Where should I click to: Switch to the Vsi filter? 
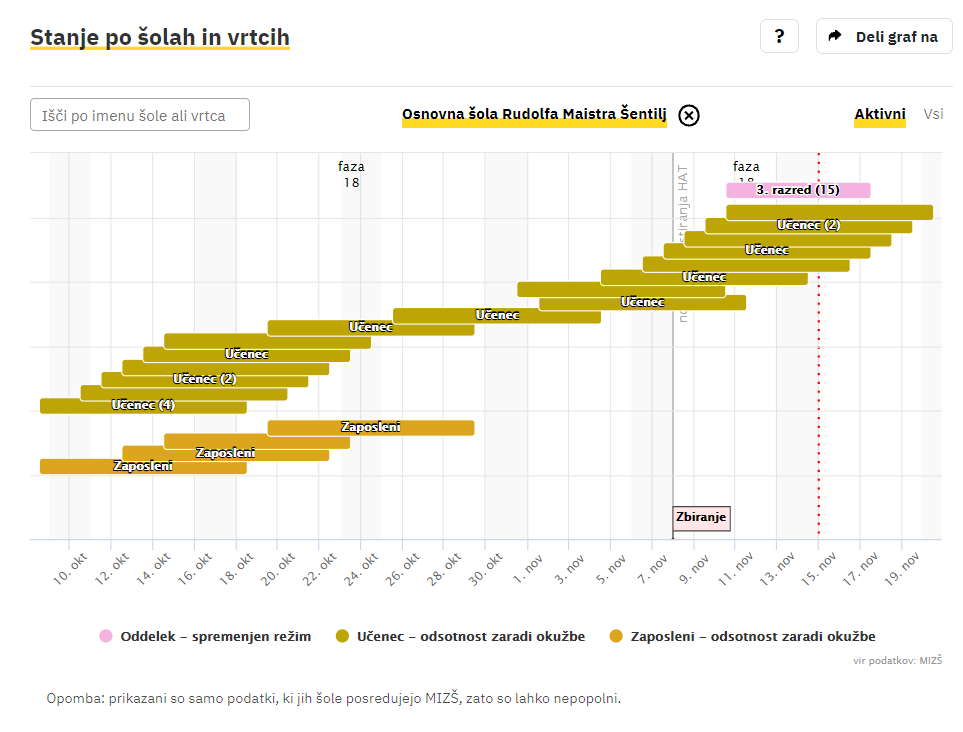(932, 114)
